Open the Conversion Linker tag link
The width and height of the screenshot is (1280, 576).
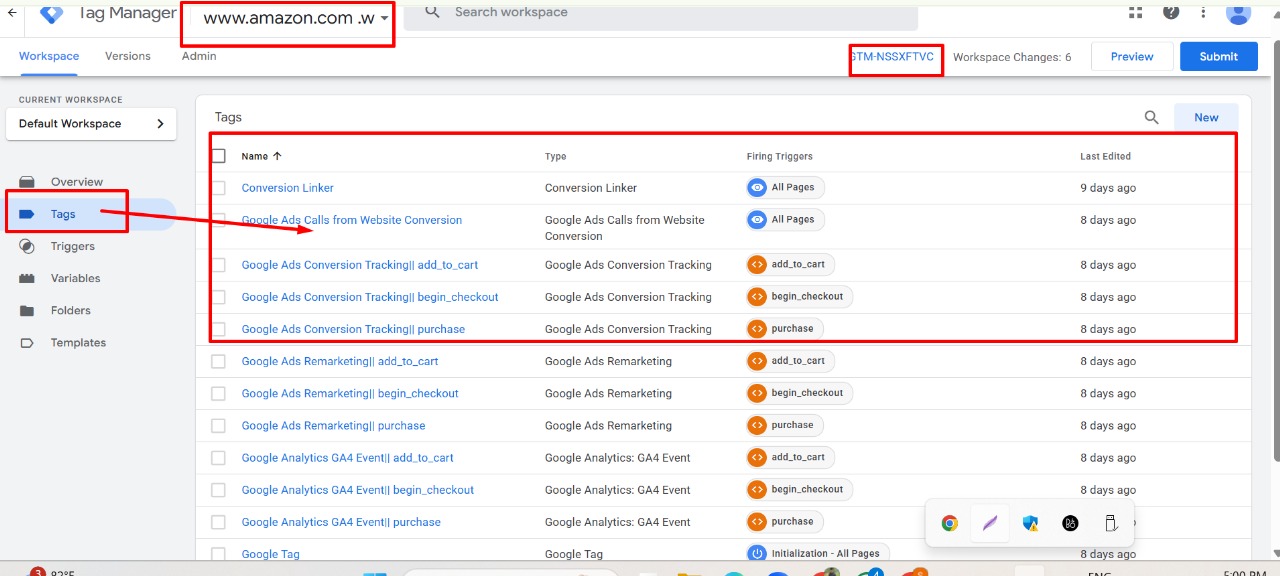pos(288,188)
